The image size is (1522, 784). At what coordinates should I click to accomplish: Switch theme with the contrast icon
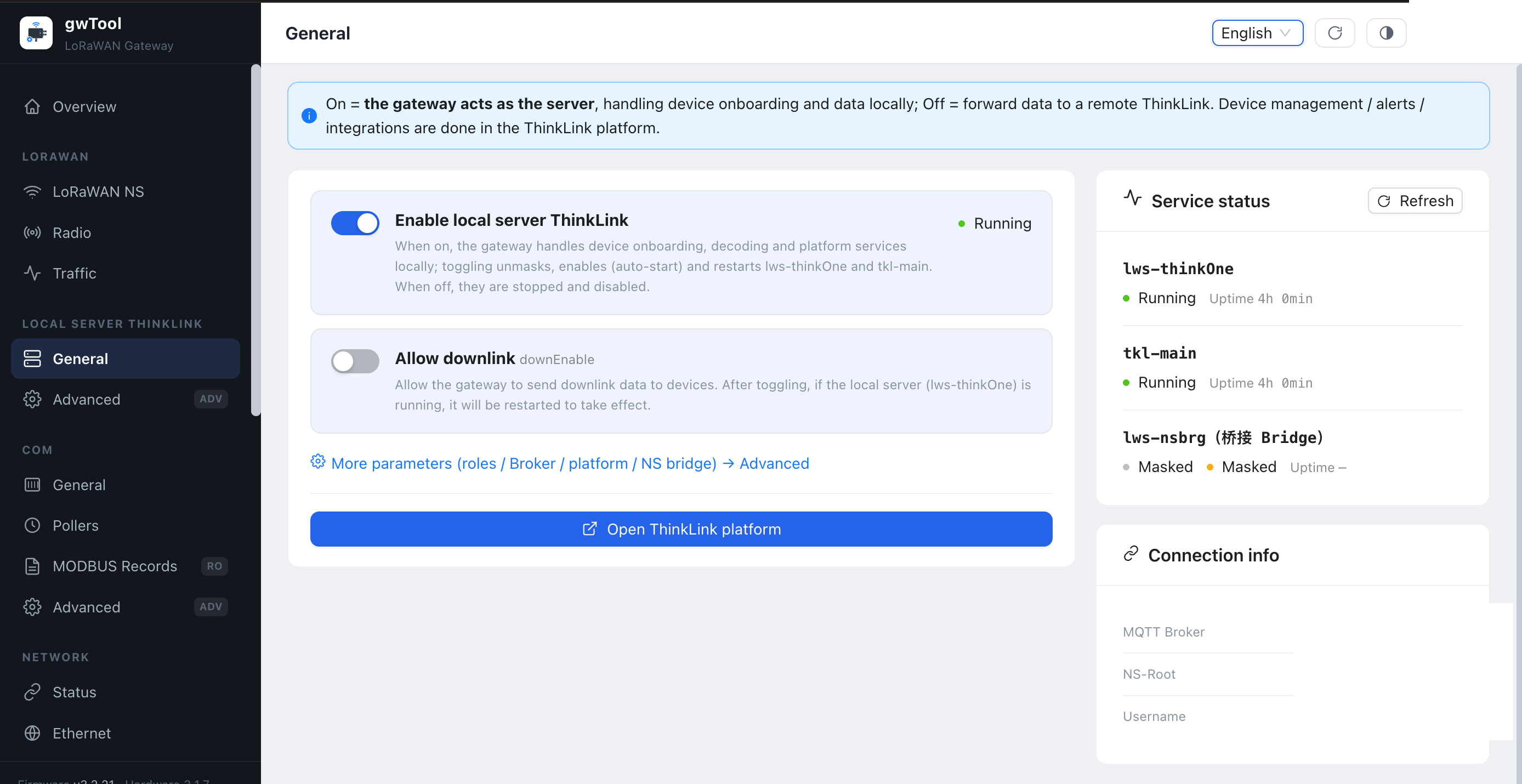1386,33
